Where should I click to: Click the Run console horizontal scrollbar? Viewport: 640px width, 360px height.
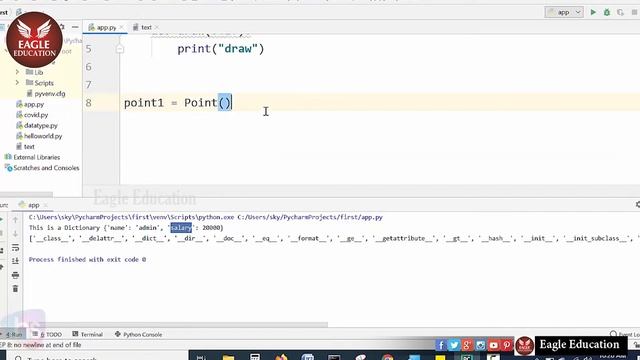176,325
